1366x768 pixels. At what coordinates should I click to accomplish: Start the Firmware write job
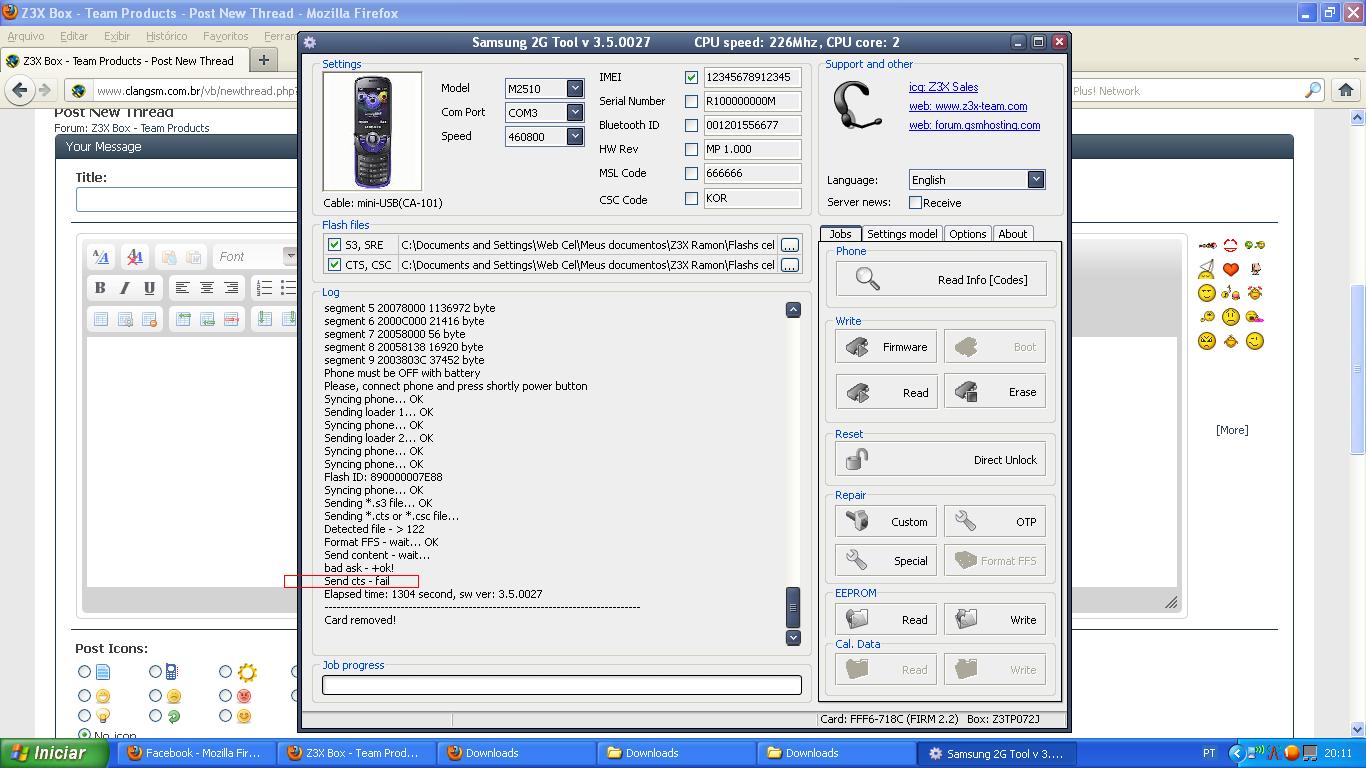point(886,347)
